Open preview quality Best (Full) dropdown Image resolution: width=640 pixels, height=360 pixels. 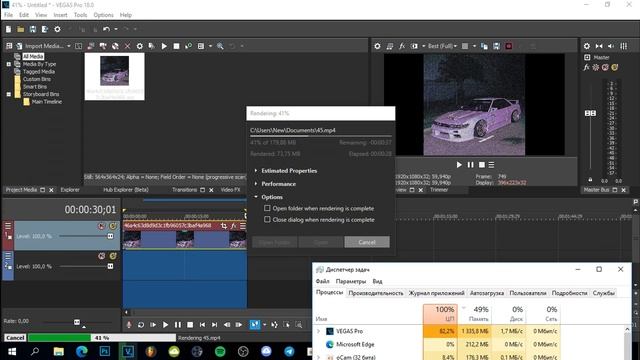pyautogui.click(x=442, y=46)
